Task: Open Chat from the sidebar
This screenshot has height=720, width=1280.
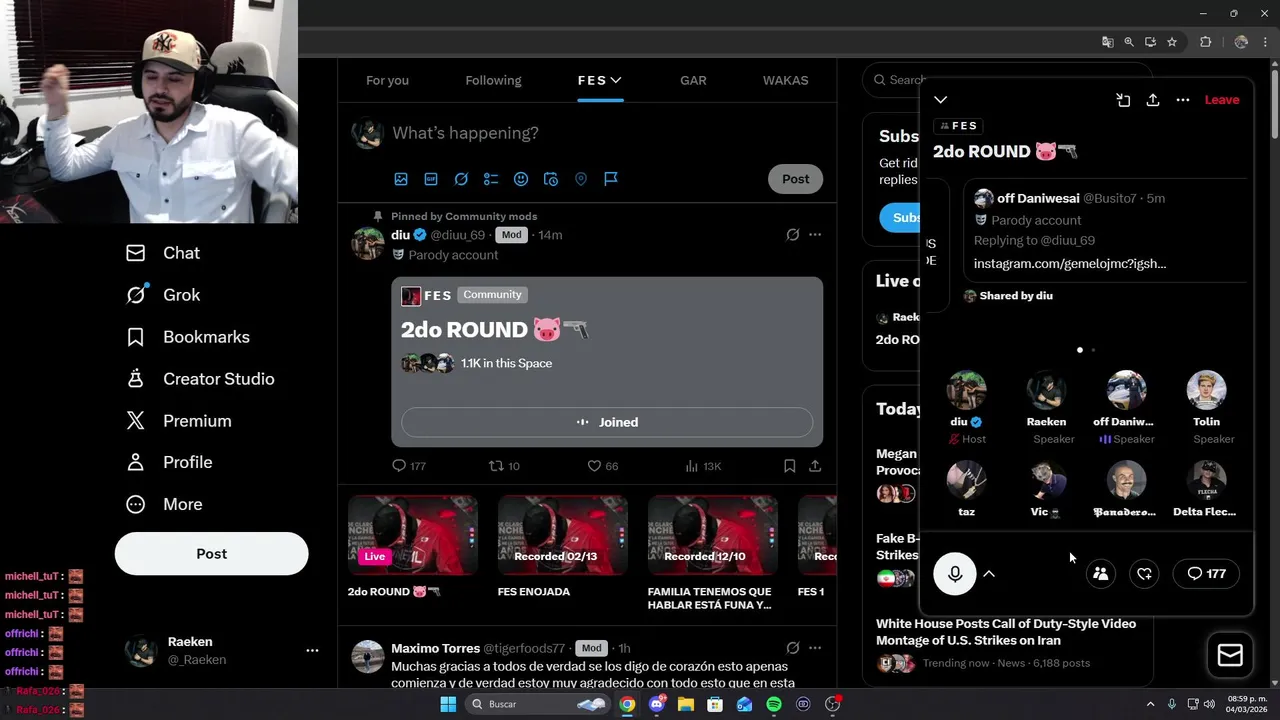Action: pyautogui.click(x=163, y=253)
